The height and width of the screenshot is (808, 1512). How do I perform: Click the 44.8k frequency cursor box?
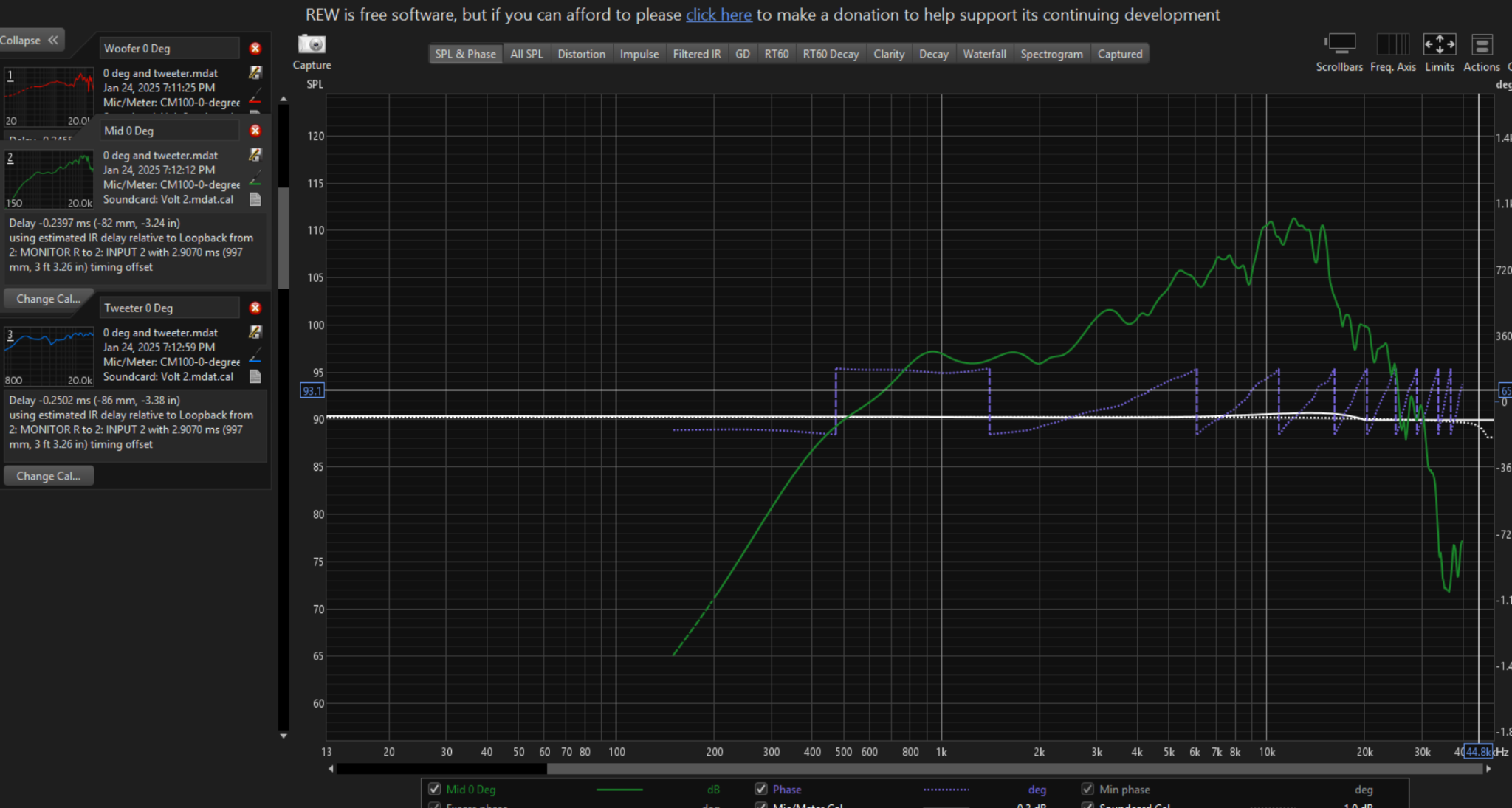pos(1479,751)
